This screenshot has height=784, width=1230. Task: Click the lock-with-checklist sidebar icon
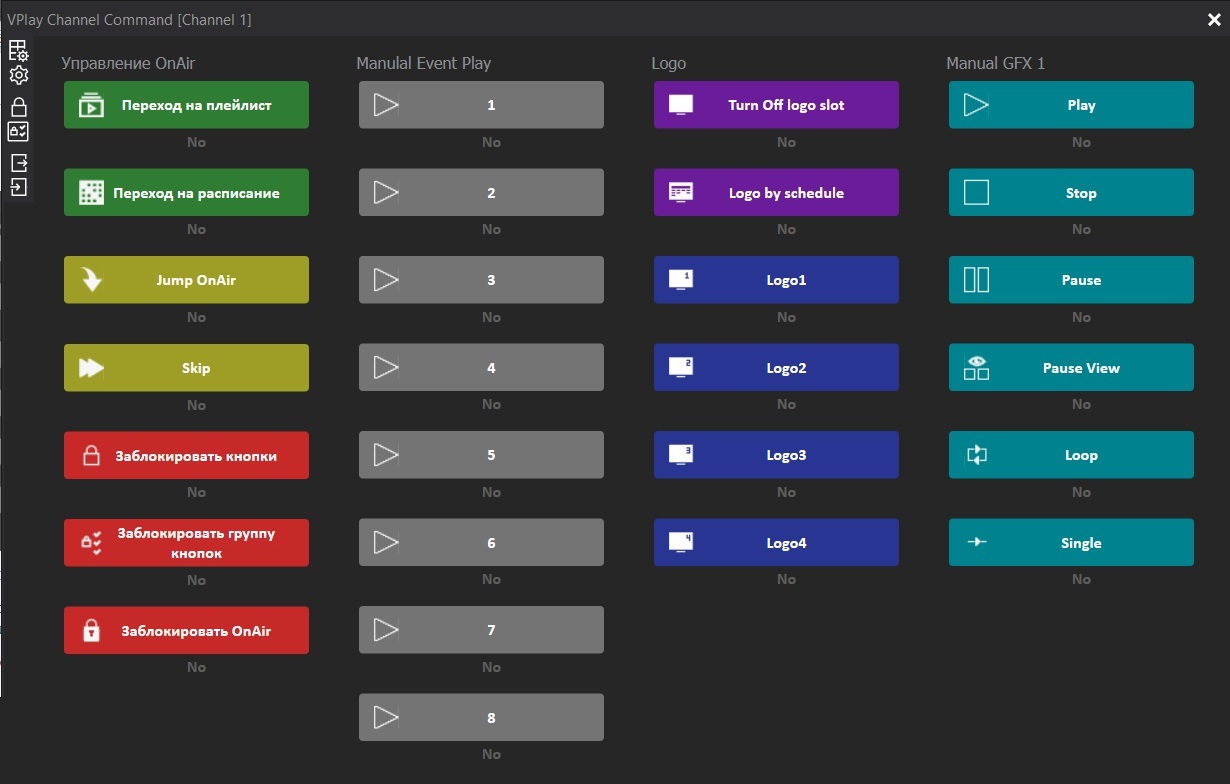[x=18, y=132]
